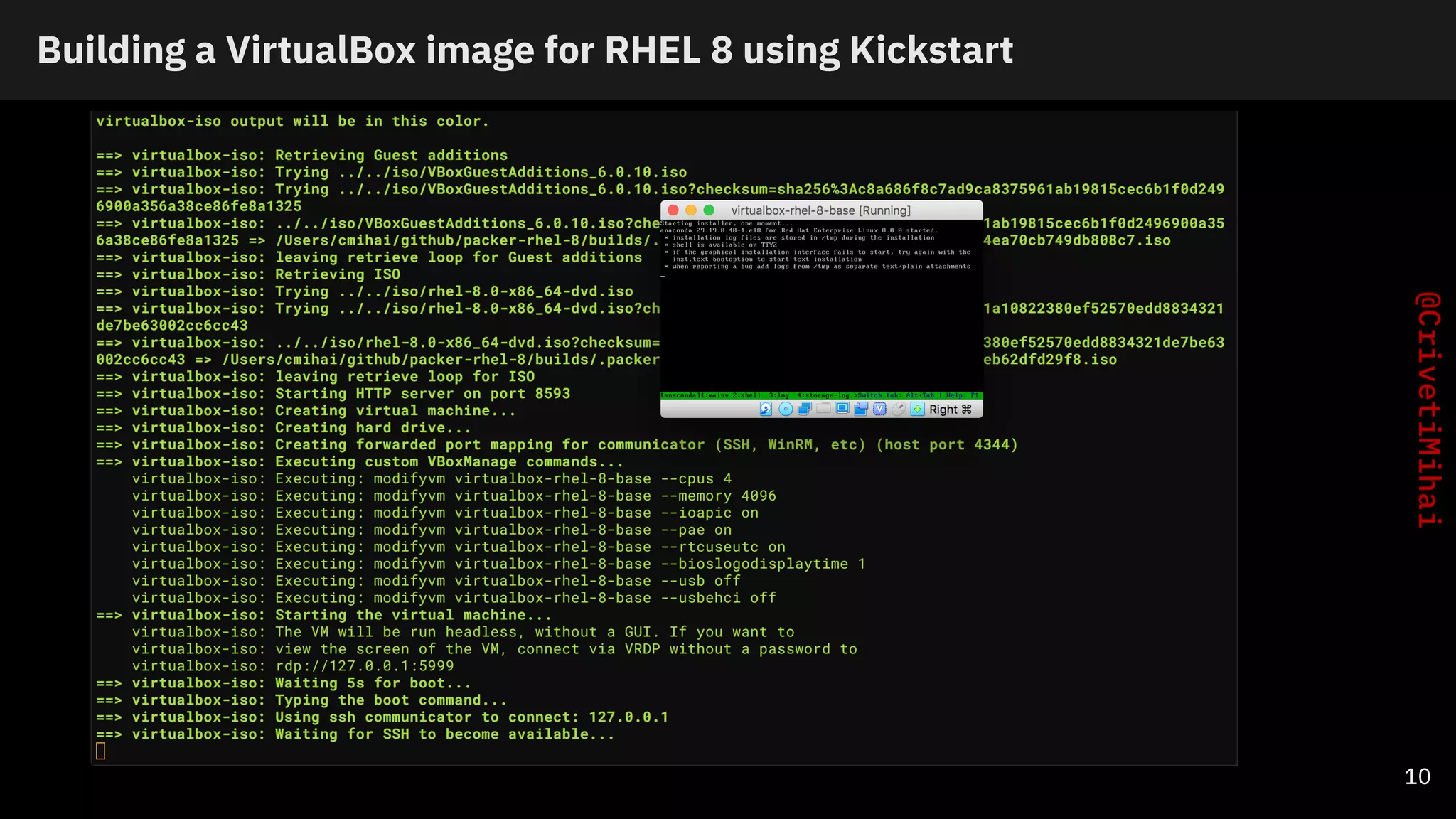Click the CPU virtualization V icon in the VM status bar
The height and width of the screenshot is (819, 1456).
(879, 409)
